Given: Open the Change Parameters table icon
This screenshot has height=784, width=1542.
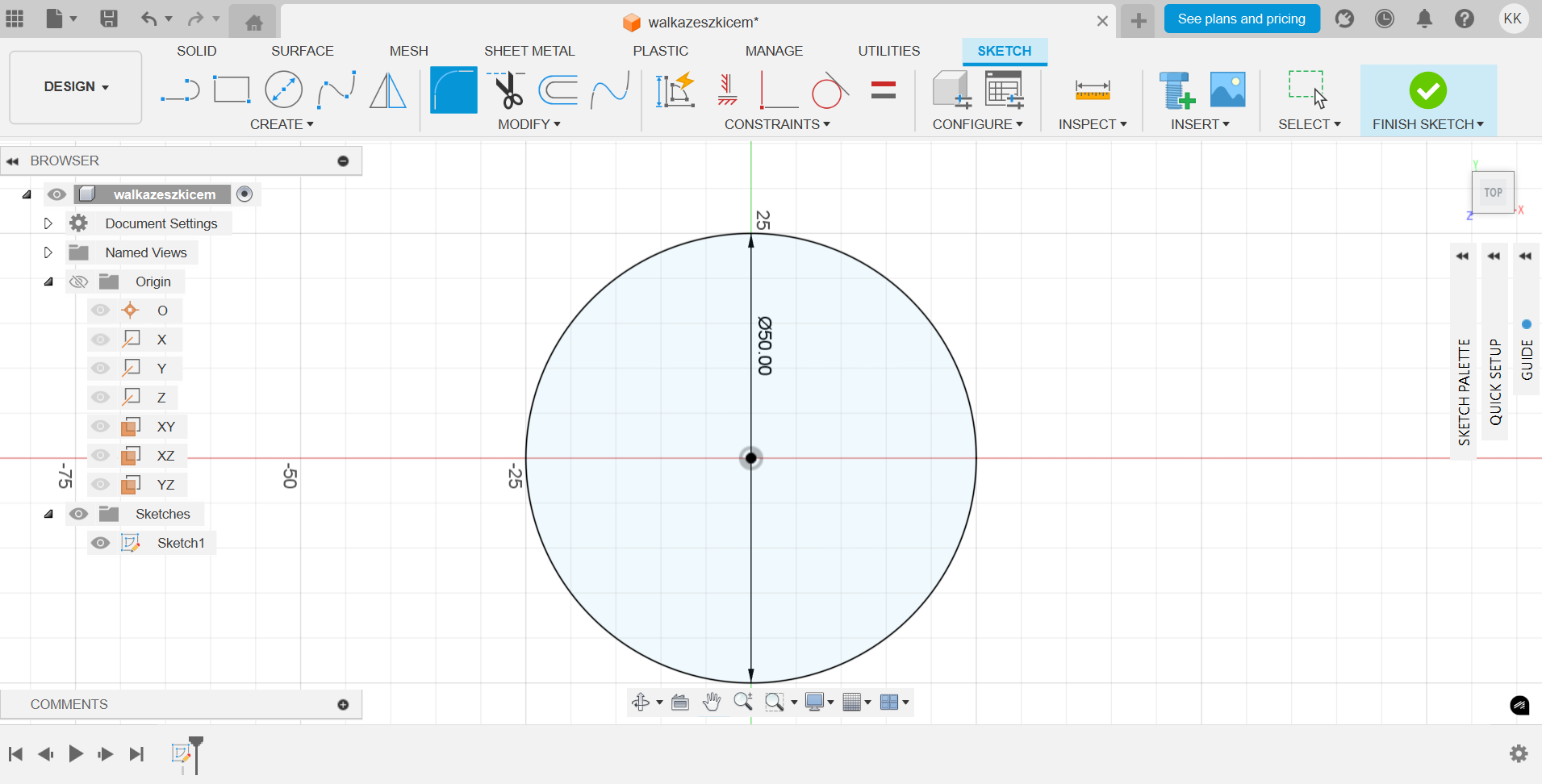Looking at the screenshot, I should click(x=1005, y=90).
